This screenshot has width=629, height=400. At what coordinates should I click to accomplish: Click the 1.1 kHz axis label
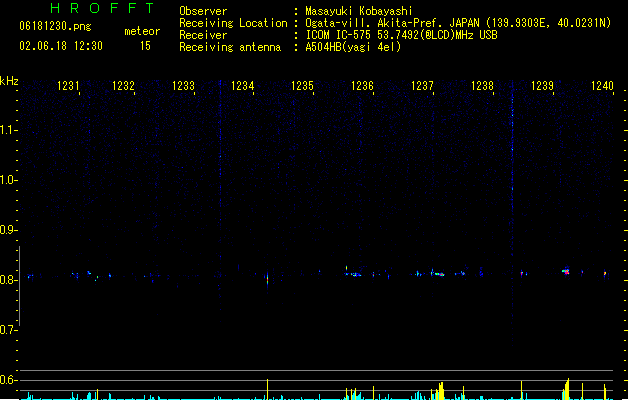tap(8, 130)
